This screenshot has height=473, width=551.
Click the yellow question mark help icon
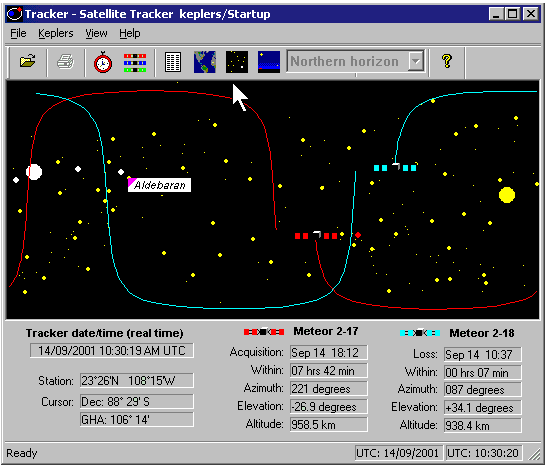click(447, 61)
